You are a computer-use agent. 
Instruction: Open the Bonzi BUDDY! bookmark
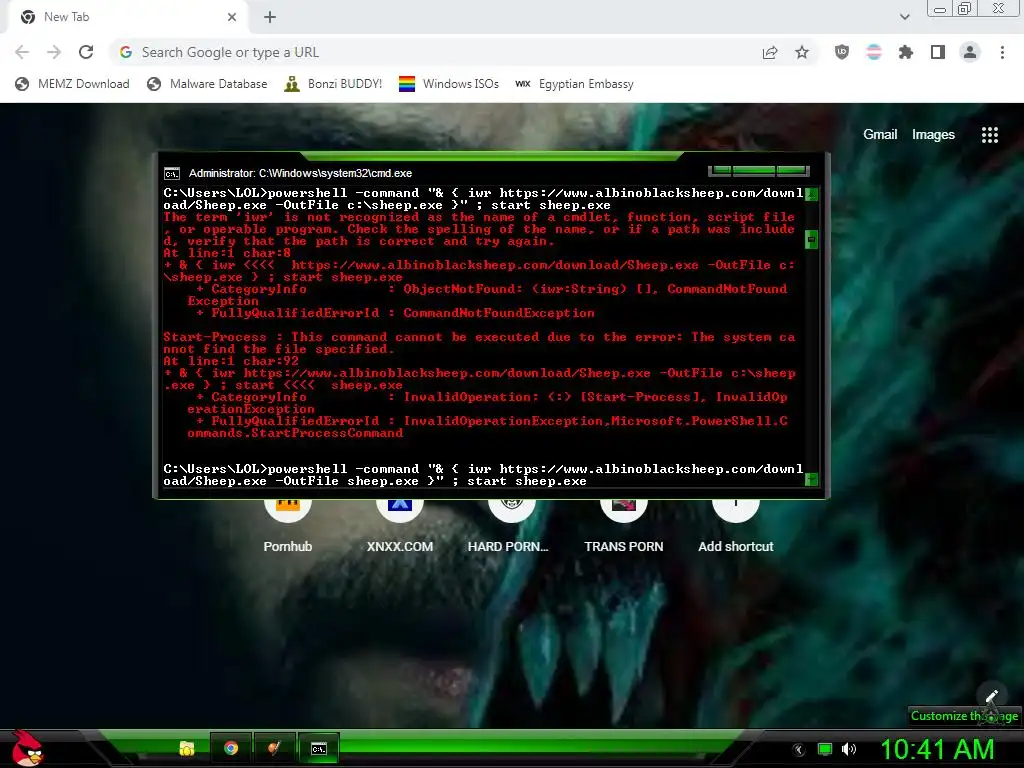tap(333, 84)
